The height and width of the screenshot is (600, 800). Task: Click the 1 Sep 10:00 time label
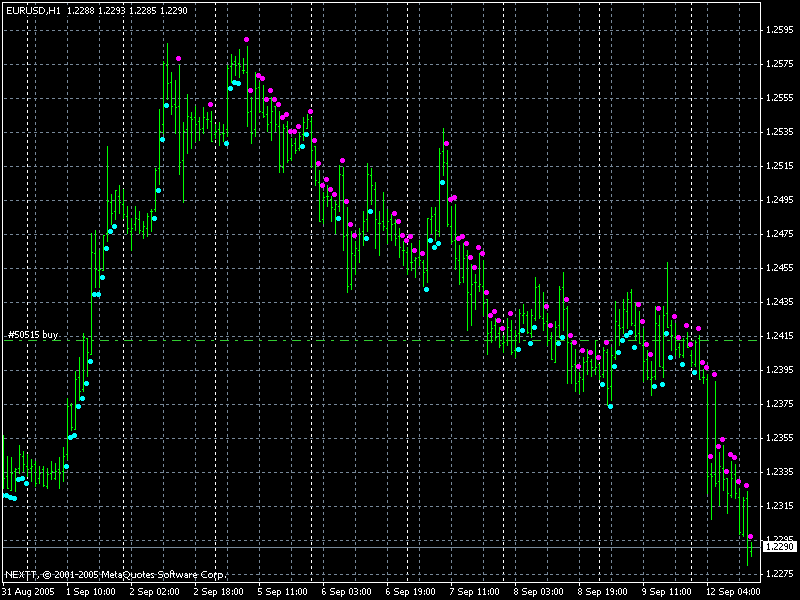pyautogui.click(x=89, y=591)
